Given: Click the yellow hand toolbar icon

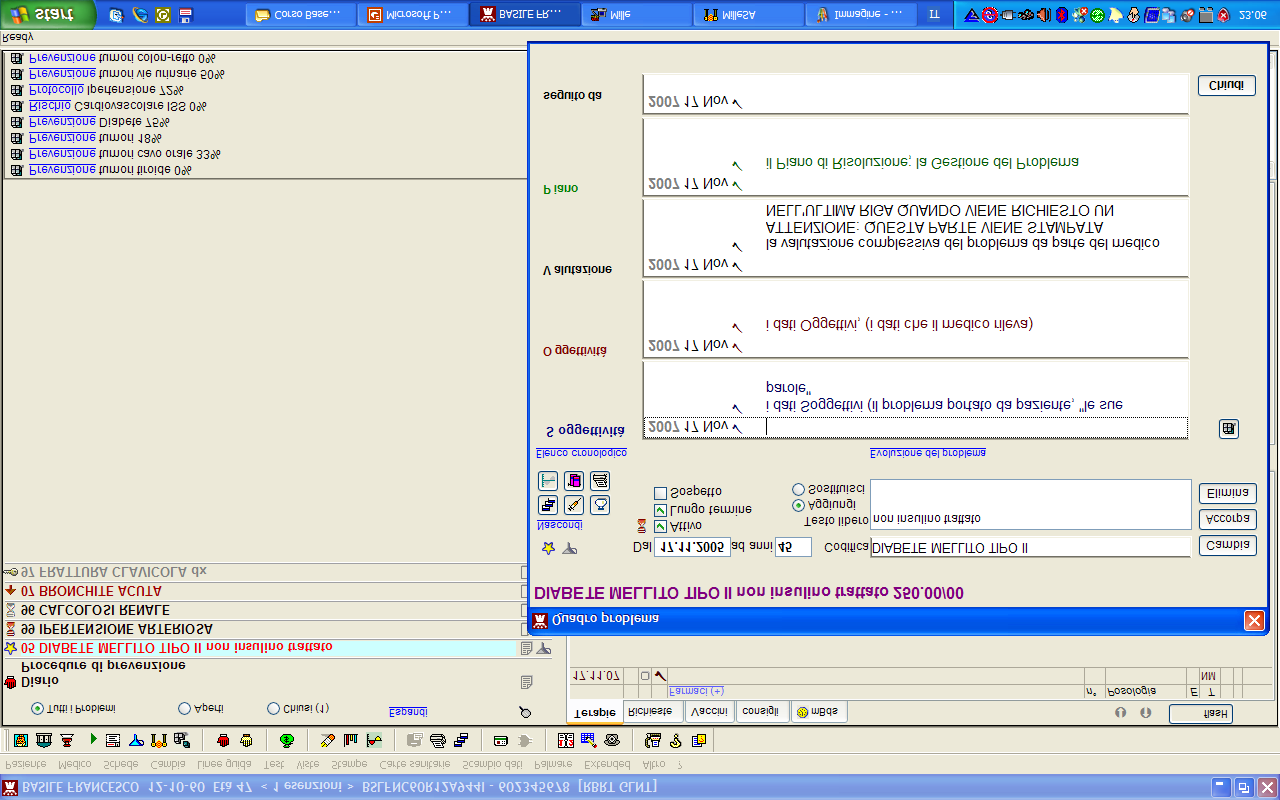Looking at the screenshot, I should tap(246, 740).
